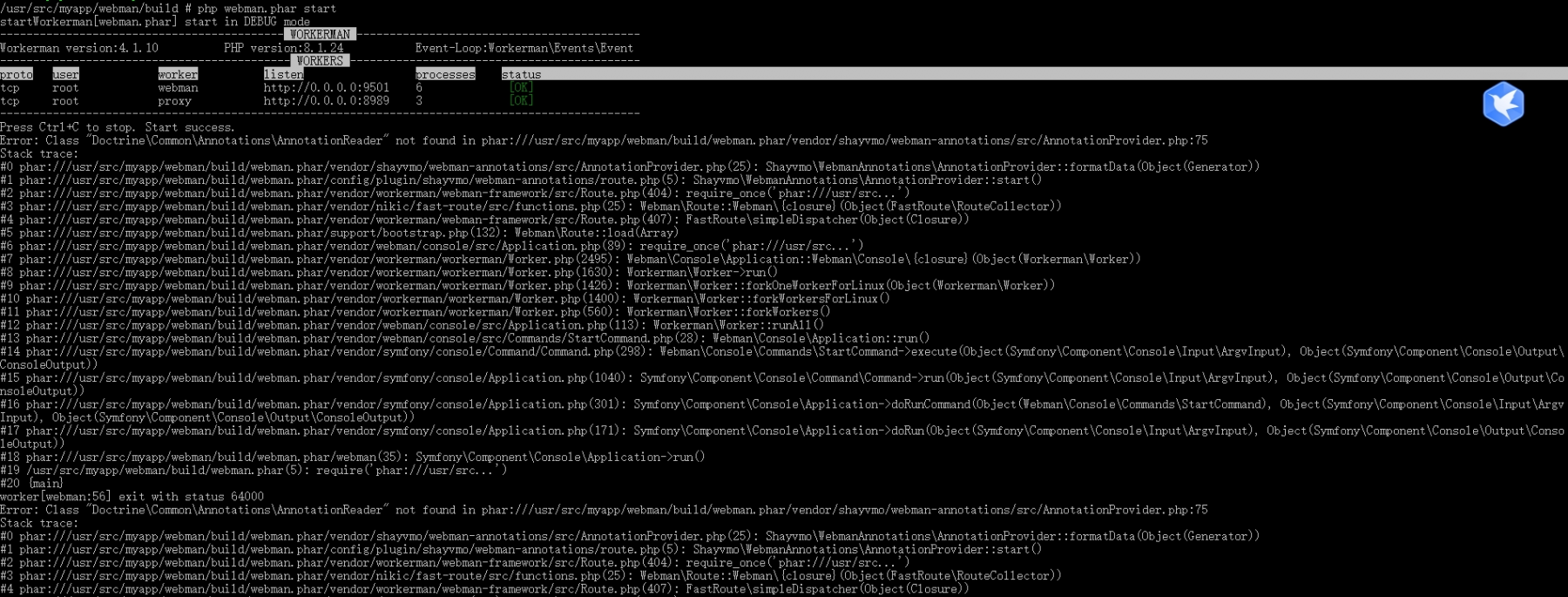
Task: Click the '#9' trace line forkOneWorkerForLinux
Action: point(528,285)
